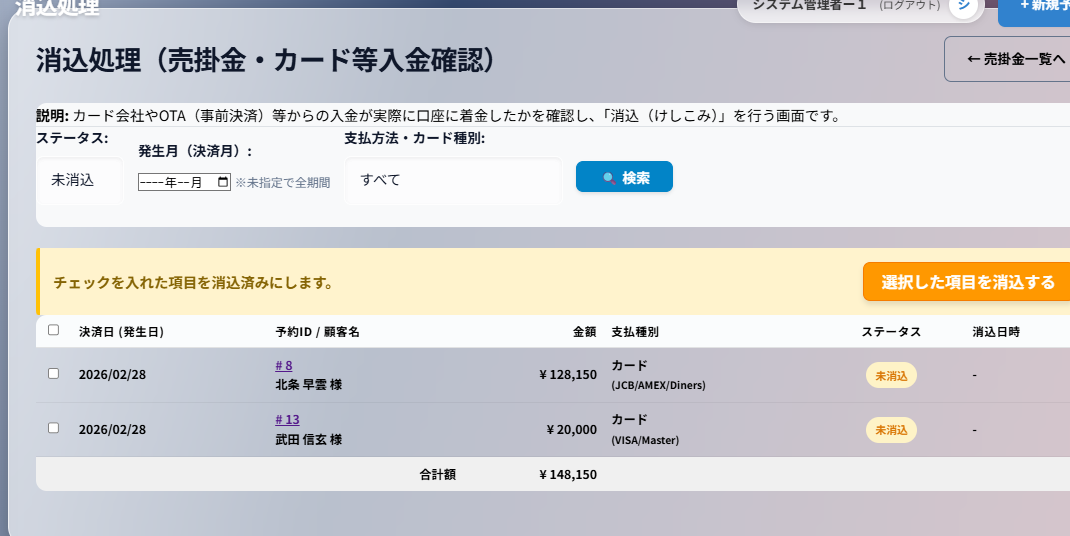1070x536 pixels.
Task: Click the user avatar circle 「シ」
Action: [961, 6]
